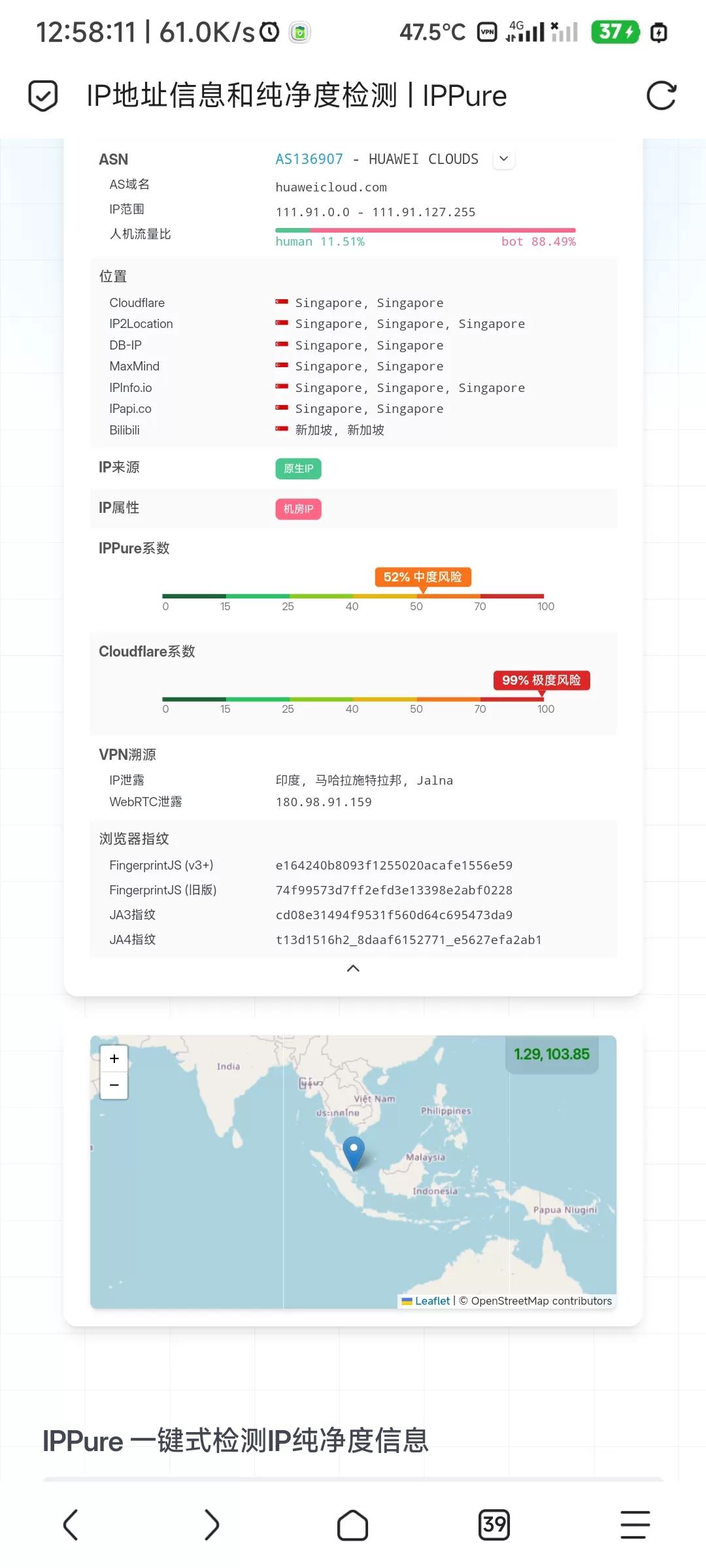
Task: Tap the page title in address bar
Action: [296, 95]
